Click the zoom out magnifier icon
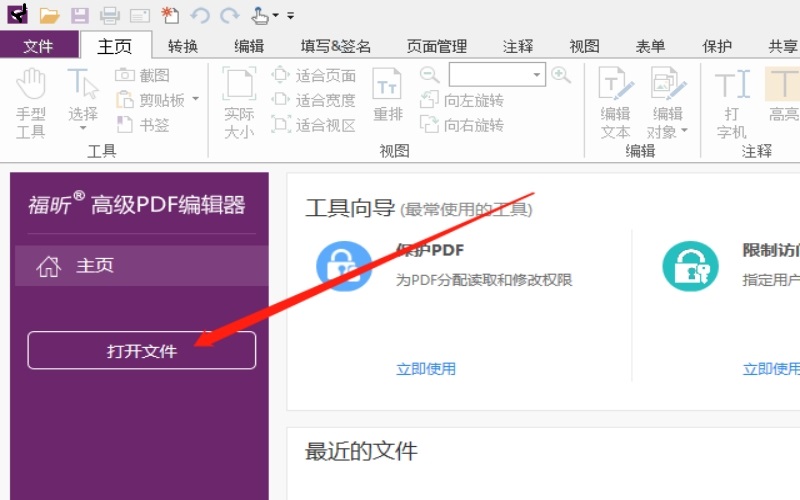This screenshot has width=800, height=500. tap(430, 75)
